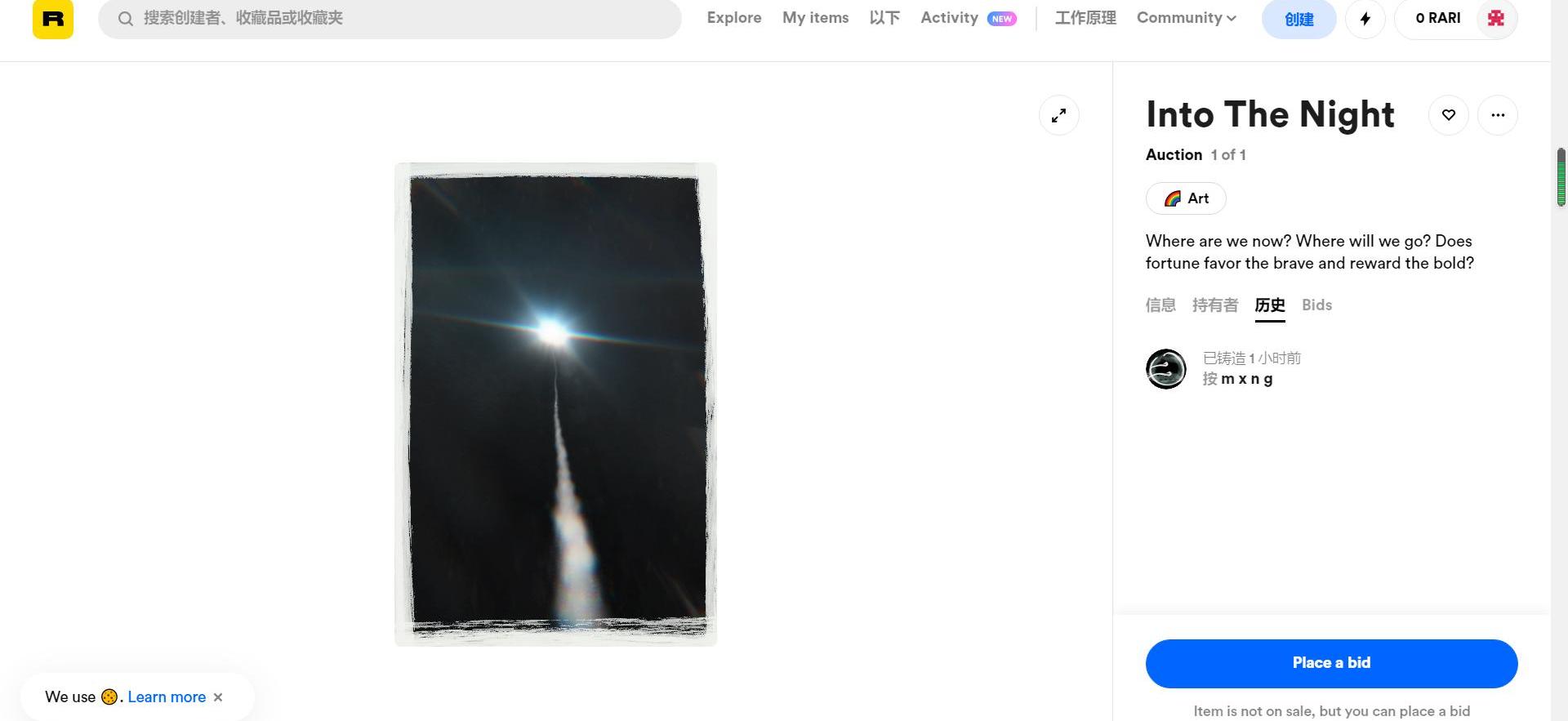
Task: Click the cookie emoji in notice
Action: coord(109,697)
